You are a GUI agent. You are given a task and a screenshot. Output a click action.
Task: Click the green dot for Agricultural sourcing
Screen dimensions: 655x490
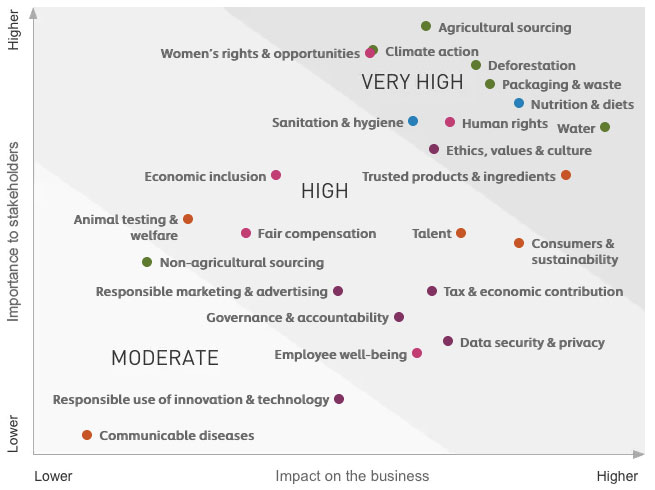[x=426, y=26]
